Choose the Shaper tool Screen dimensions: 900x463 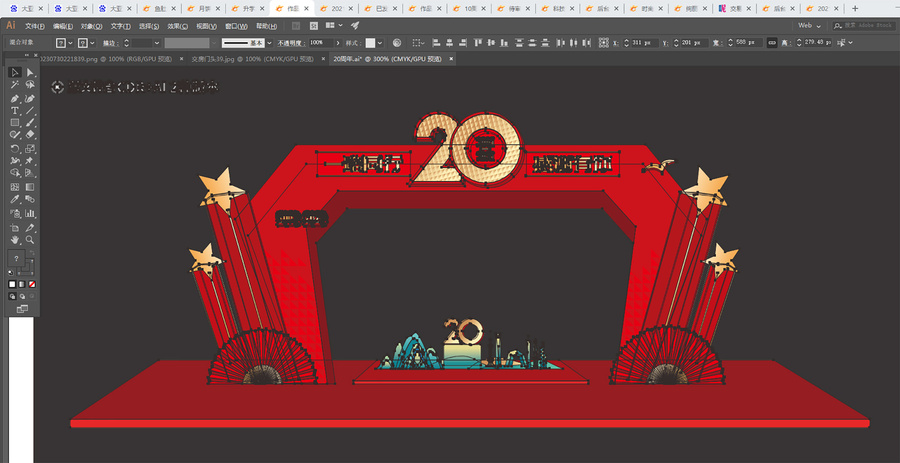(x=15, y=135)
